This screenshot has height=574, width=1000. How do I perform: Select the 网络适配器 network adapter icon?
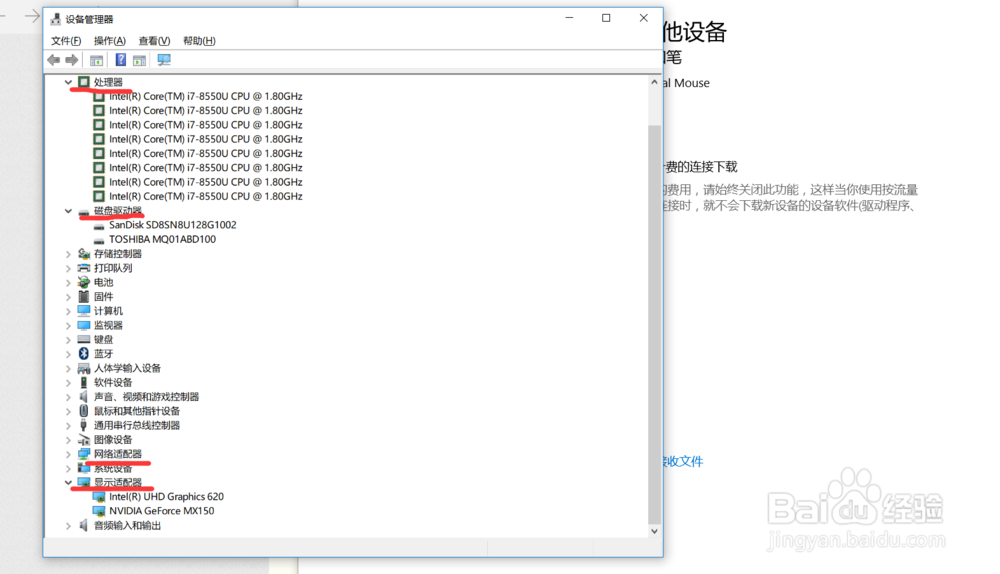click(x=84, y=453)
